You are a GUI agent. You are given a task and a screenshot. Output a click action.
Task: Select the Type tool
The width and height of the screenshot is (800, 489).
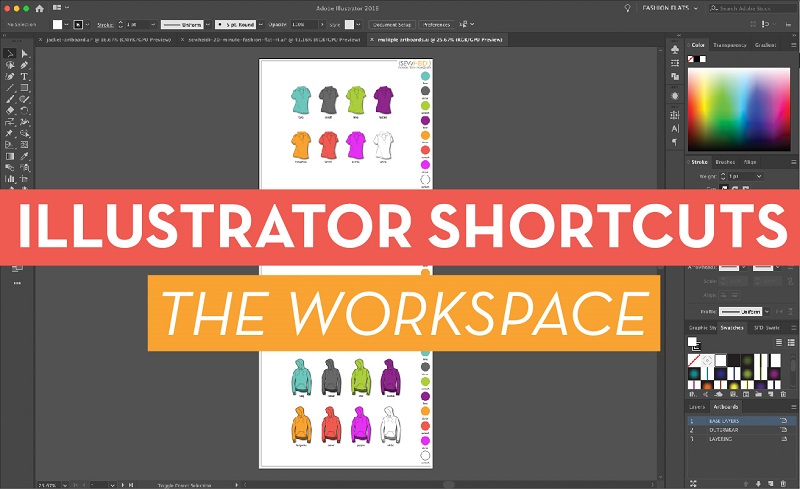click(24, 77)
